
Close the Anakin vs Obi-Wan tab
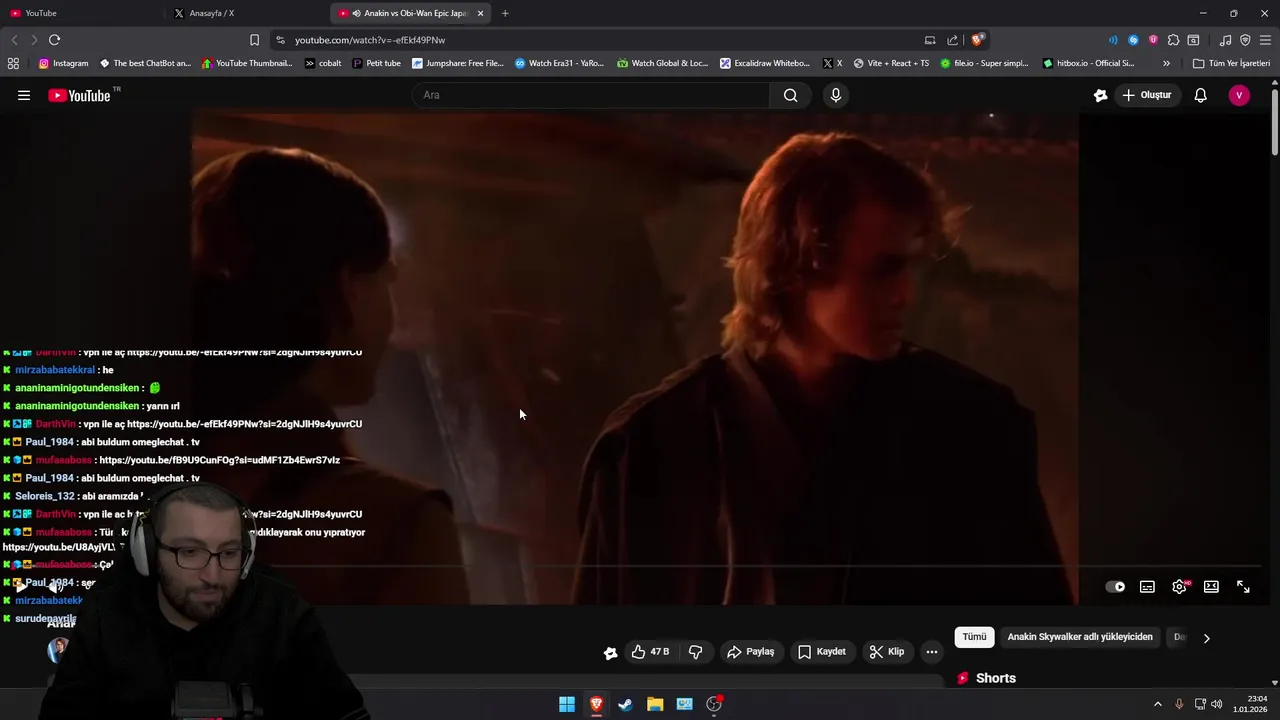pos(481,13)
